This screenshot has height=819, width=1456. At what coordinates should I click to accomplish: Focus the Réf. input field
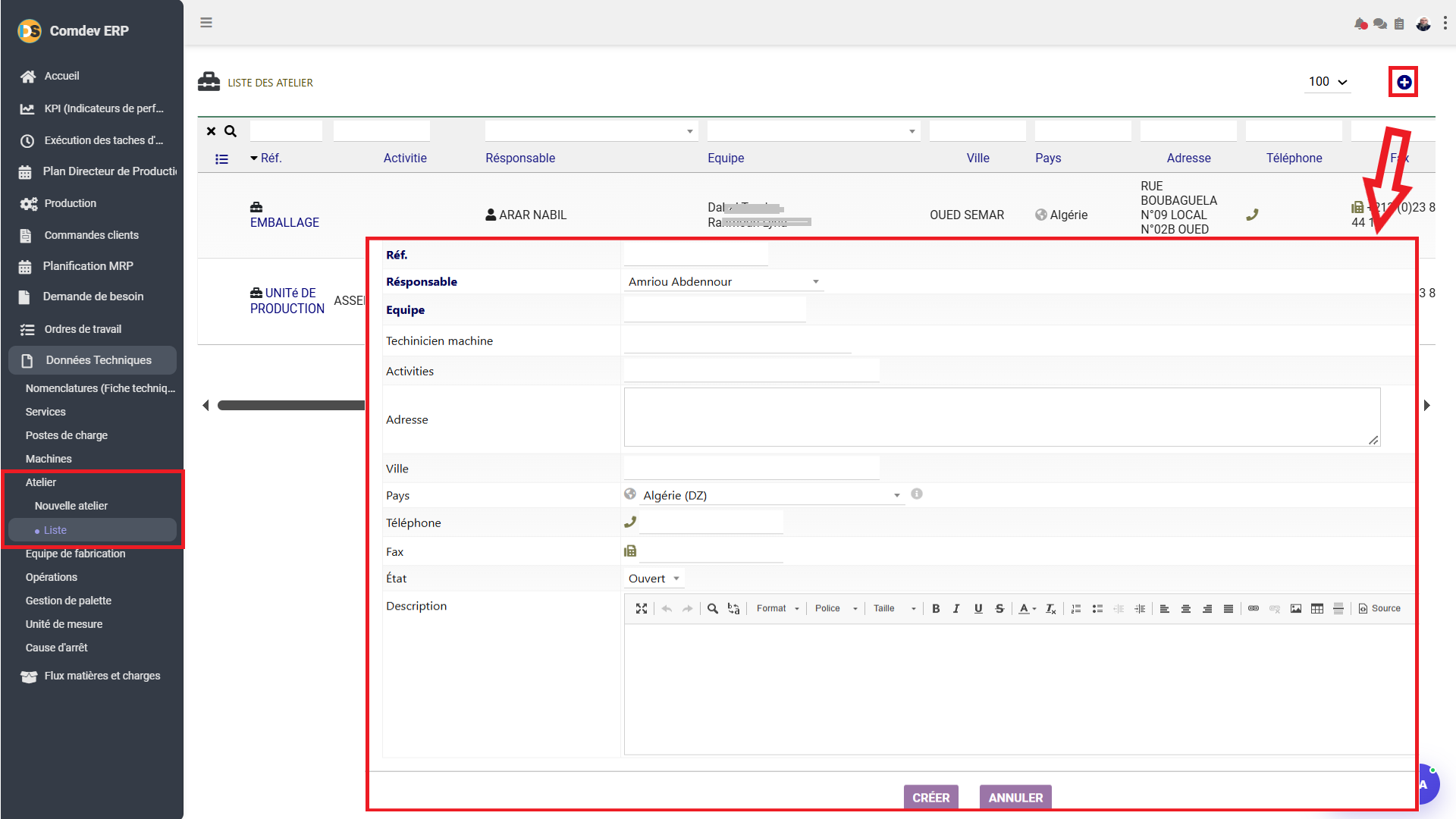click(x=696, y=255)
